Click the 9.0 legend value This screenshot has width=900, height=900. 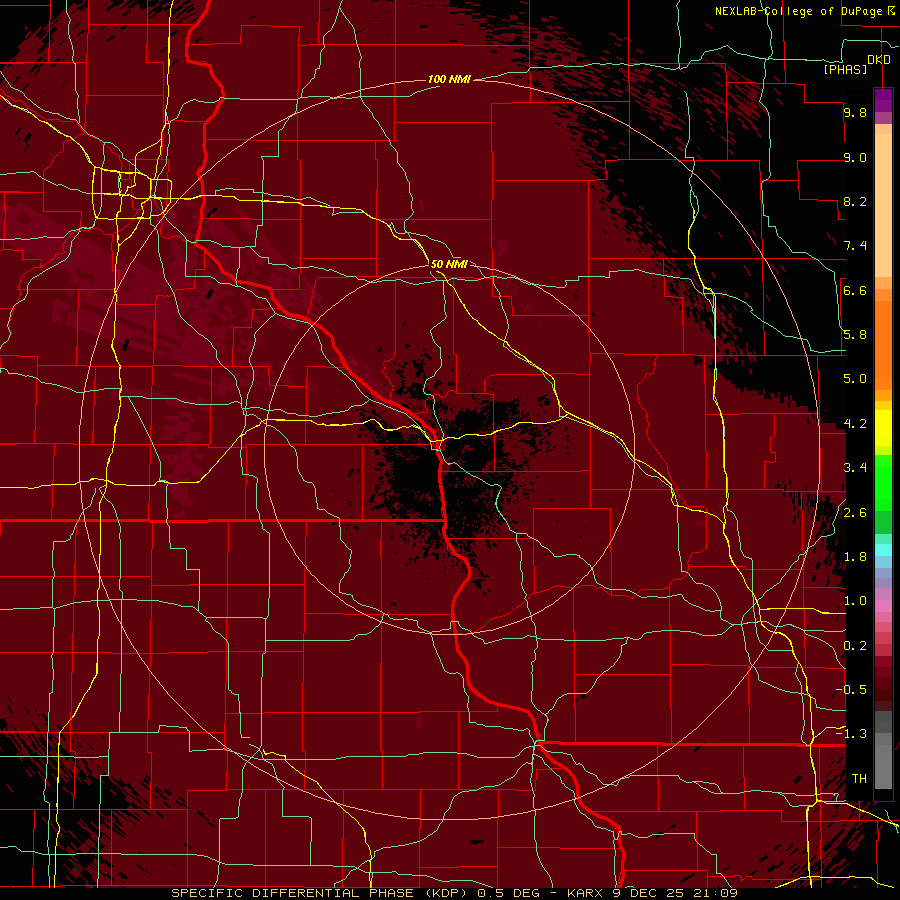point(855,158)
